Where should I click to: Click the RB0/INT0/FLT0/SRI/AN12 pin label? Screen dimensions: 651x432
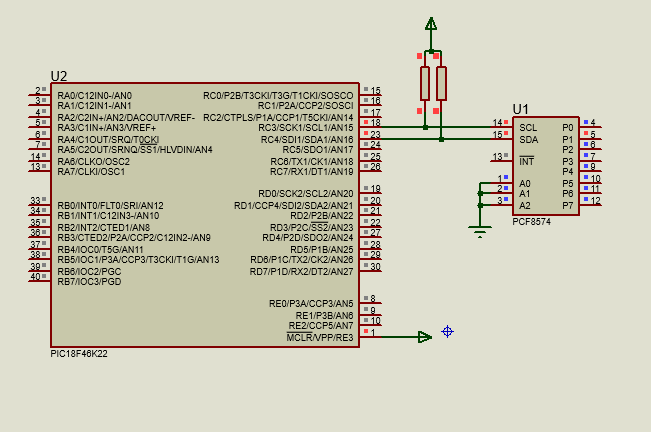(110, 206)
